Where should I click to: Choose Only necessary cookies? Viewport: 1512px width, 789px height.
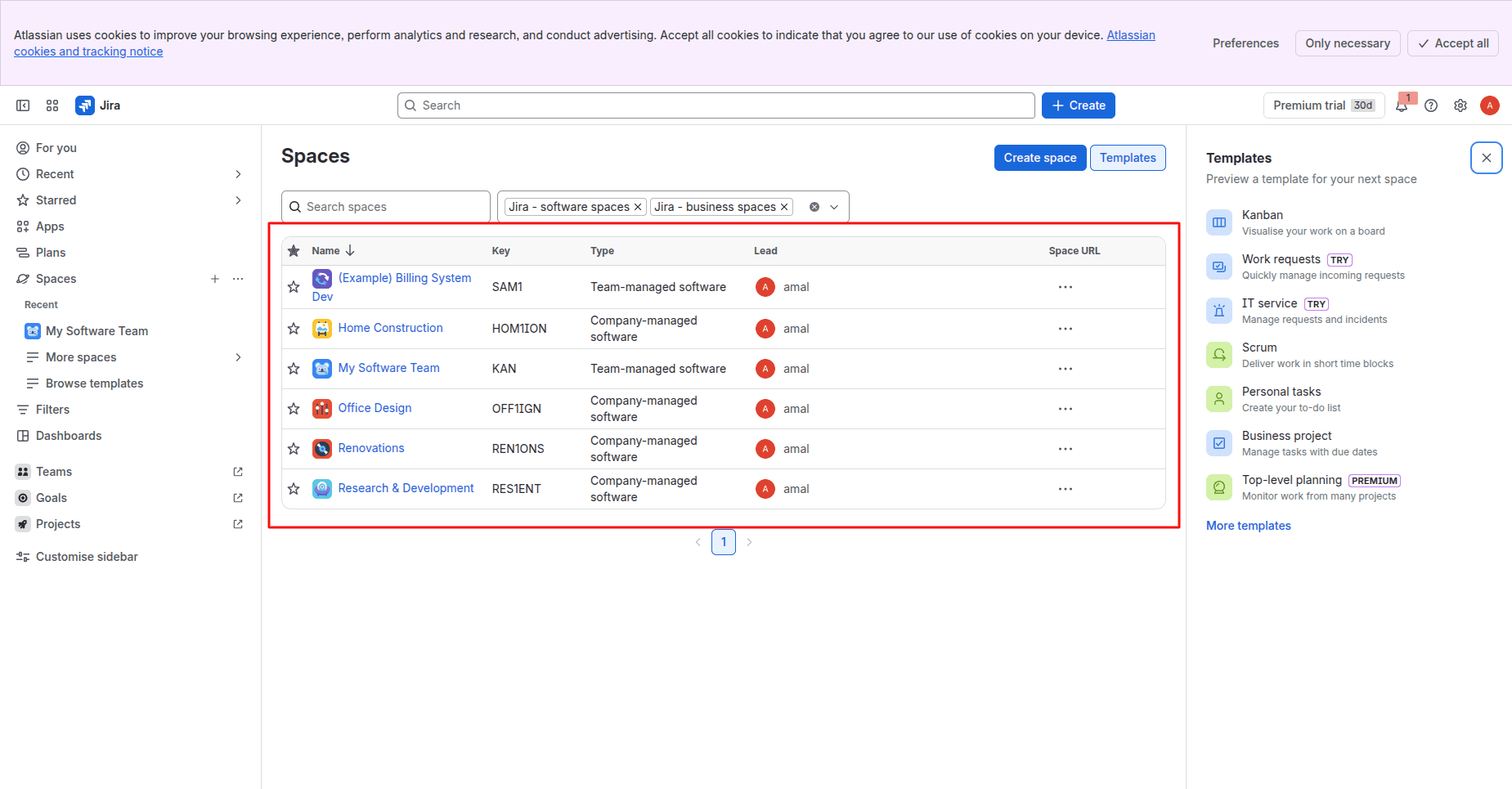click(x=1348, y=43)
